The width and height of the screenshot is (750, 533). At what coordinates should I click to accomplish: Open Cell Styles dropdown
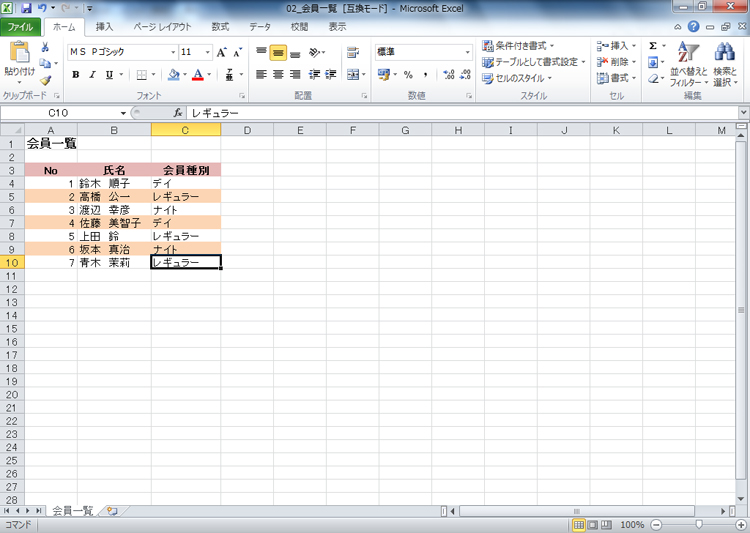[x=517, y=78]
